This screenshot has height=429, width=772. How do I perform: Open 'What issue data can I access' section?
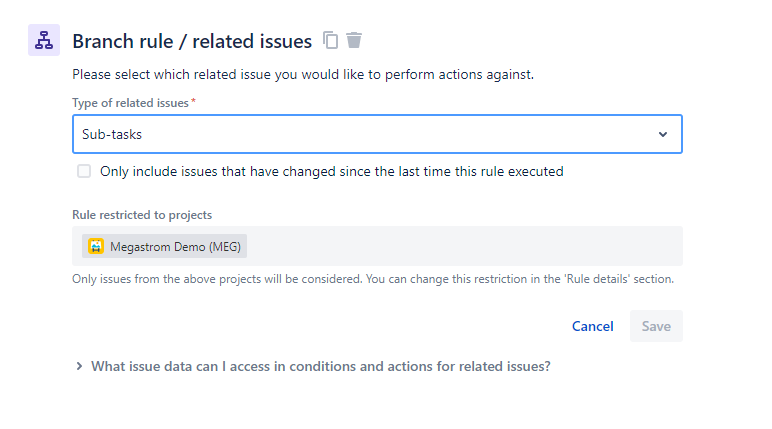pos(321,366)
